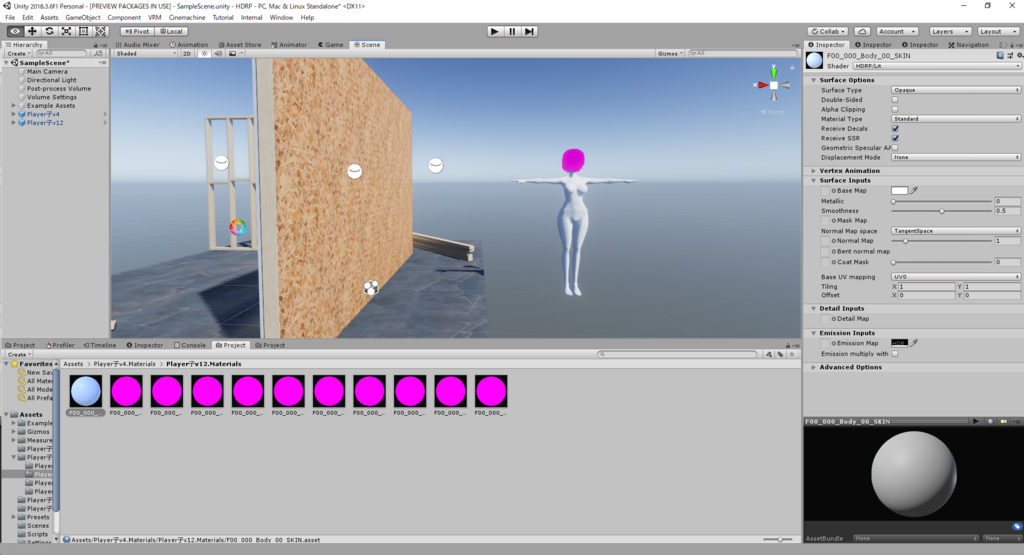Image resolution: width=1024 pixels, height=555 pixels.
Task: Select the Hand tool in toolbar
Action: (15, 31)
